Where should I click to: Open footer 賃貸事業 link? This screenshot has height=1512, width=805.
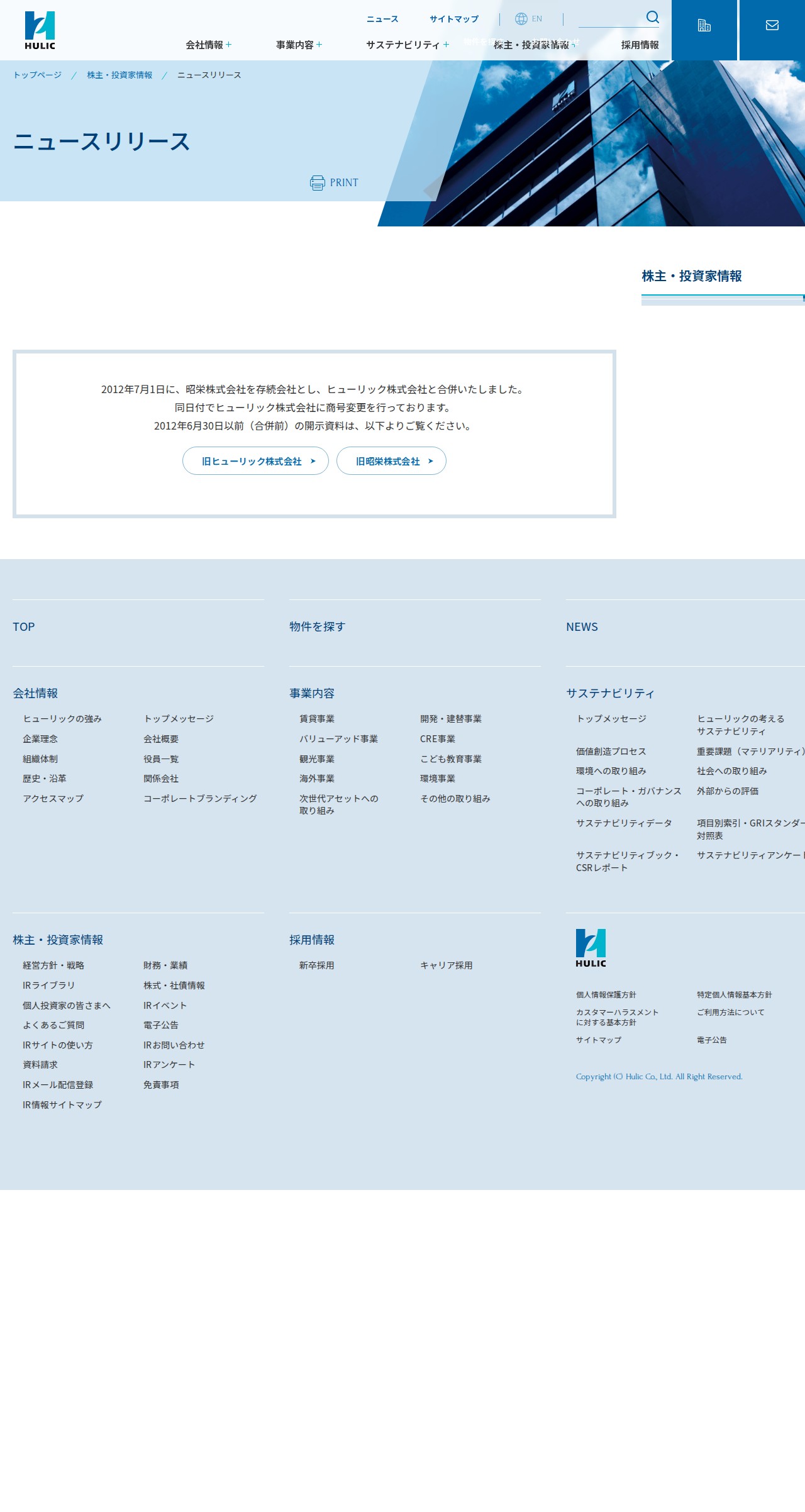click(317, 719)
